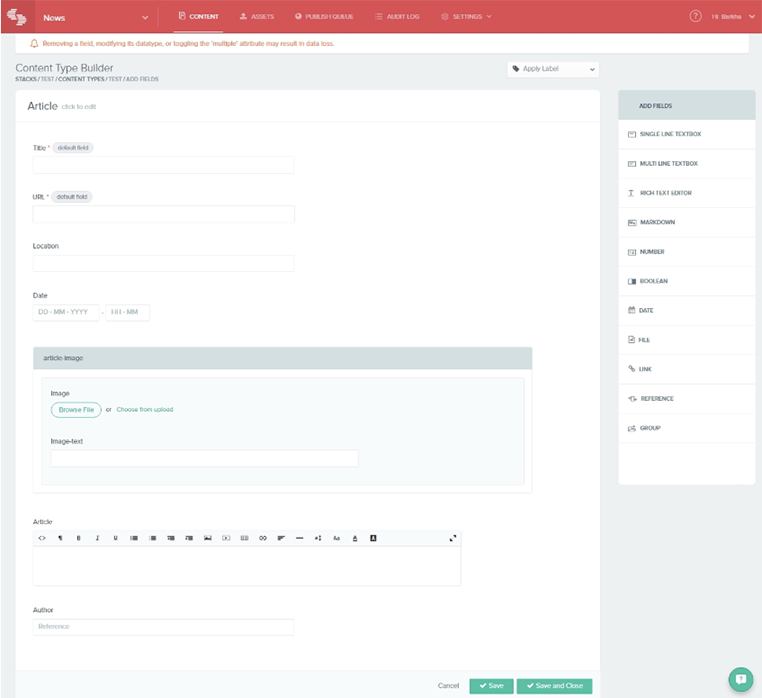Click the URL input field
Screen dimensions: 762x698
point(163,214)
